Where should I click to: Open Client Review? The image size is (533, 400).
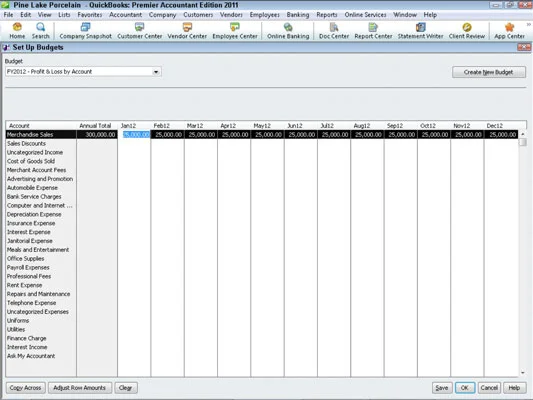click(467, 31)
